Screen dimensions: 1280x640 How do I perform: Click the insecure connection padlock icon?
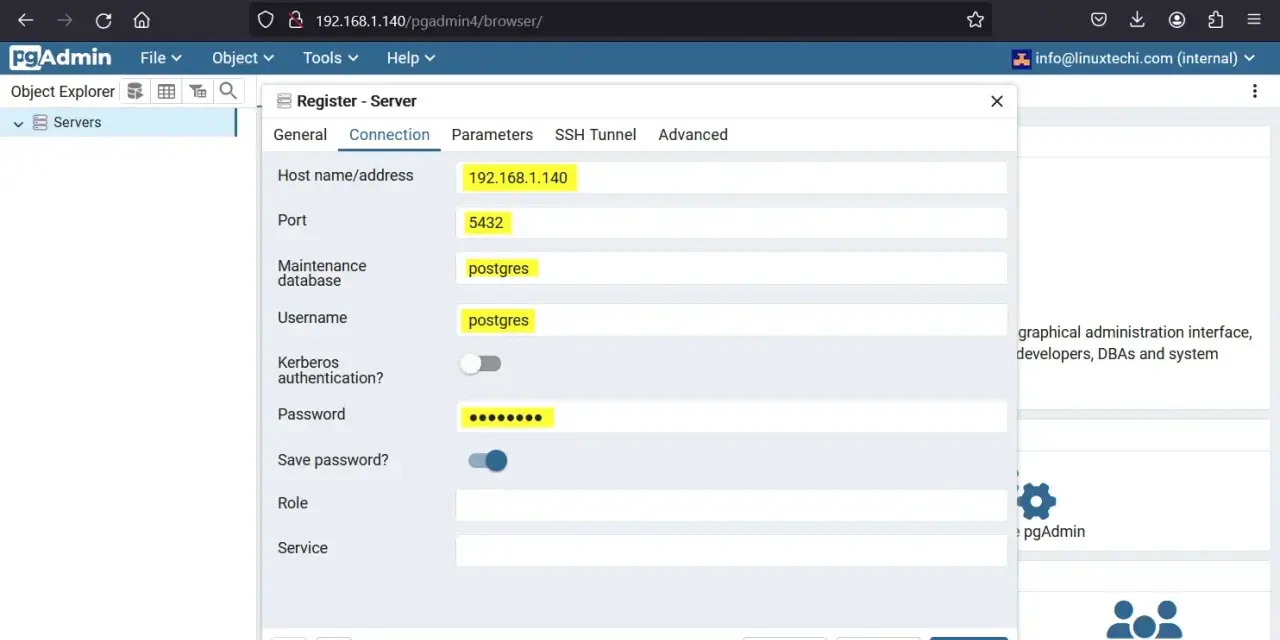(295, 20)
